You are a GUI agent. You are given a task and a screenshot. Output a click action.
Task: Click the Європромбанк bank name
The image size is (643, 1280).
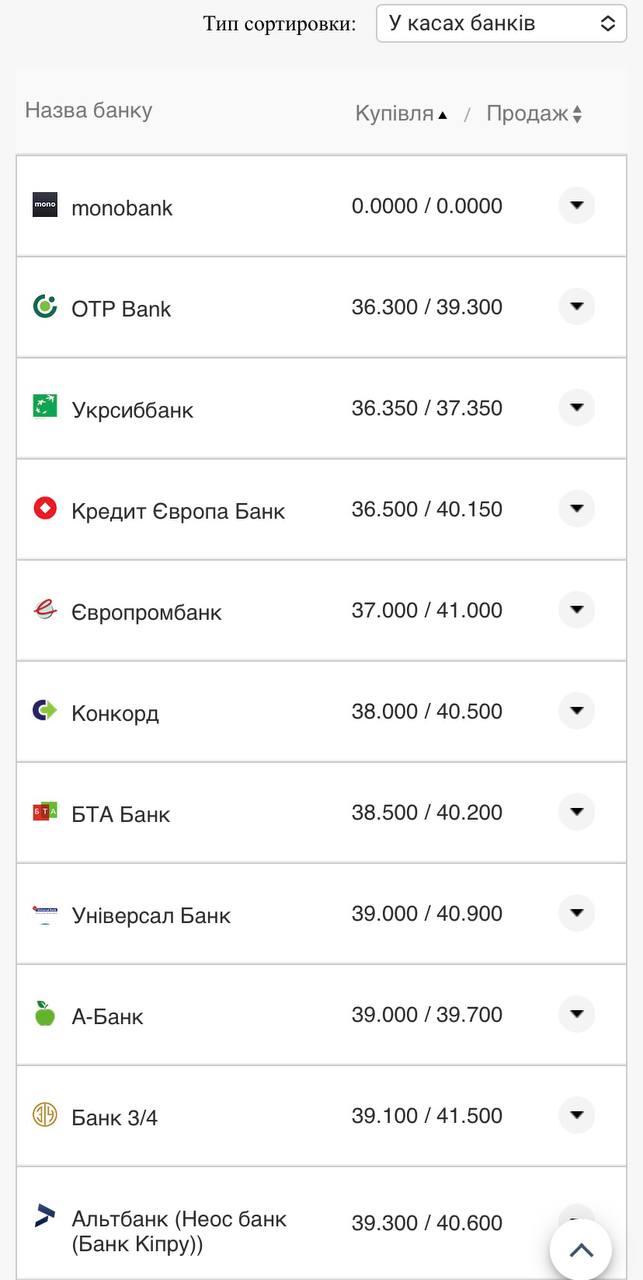pos(148,612)
